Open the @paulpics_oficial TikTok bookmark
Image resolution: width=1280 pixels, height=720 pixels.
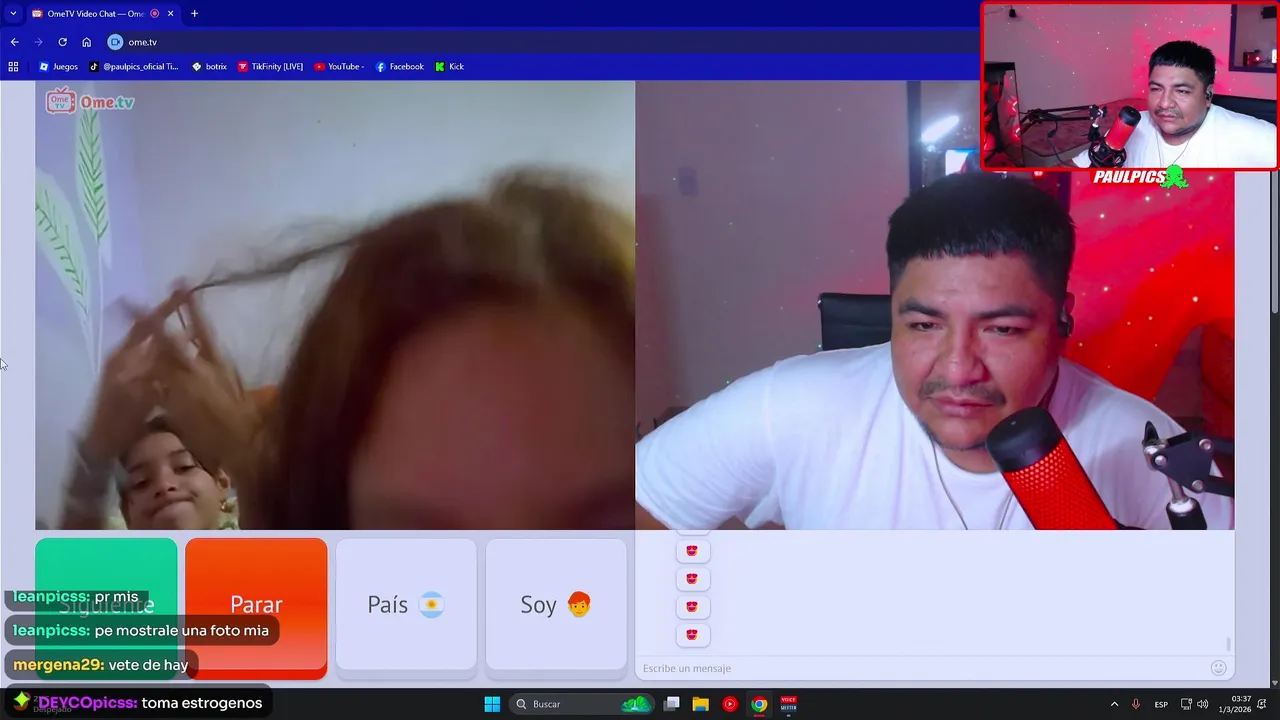pyautogui.click(x=134, y=67)
